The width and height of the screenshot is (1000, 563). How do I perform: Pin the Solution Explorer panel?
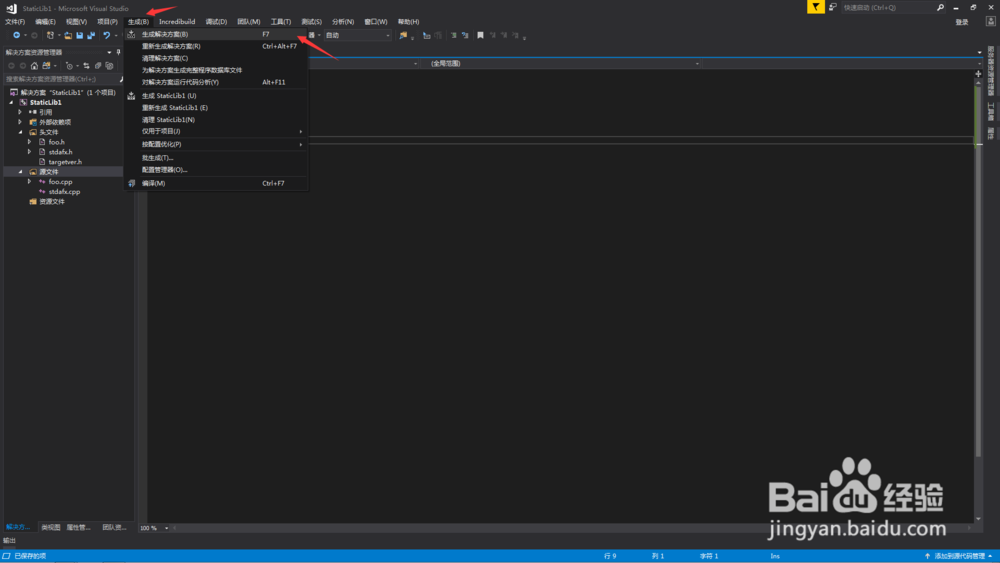[118, 52]
